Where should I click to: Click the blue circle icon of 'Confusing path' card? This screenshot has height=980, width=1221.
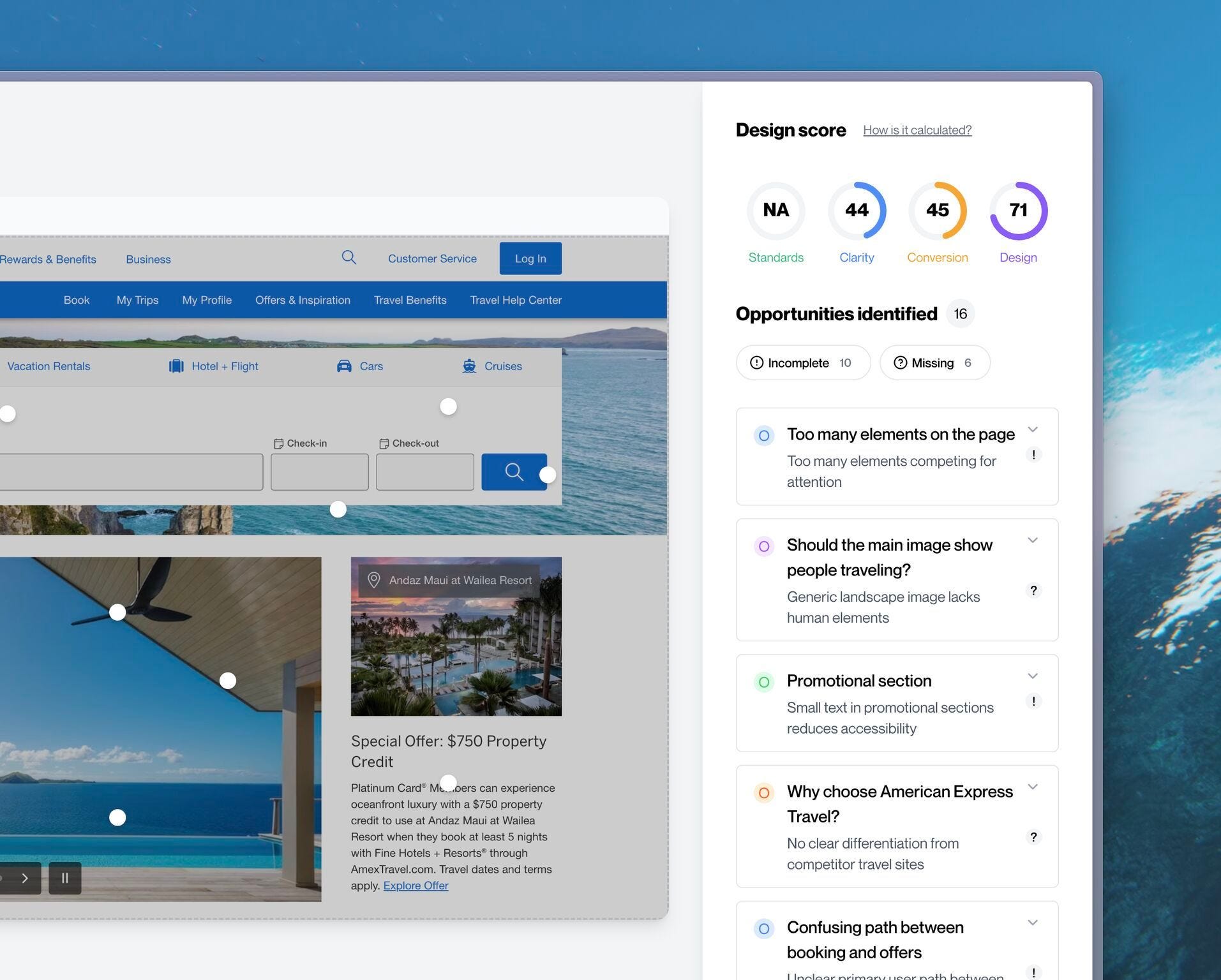pyautogui.click(x=763, y=929)
